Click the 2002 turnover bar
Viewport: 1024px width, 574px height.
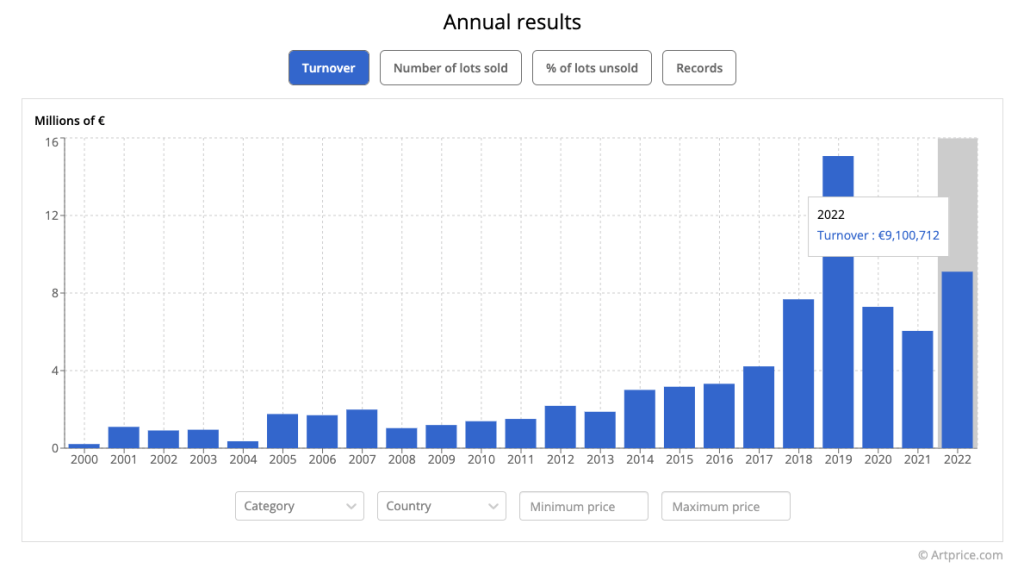tap(163, 439)
